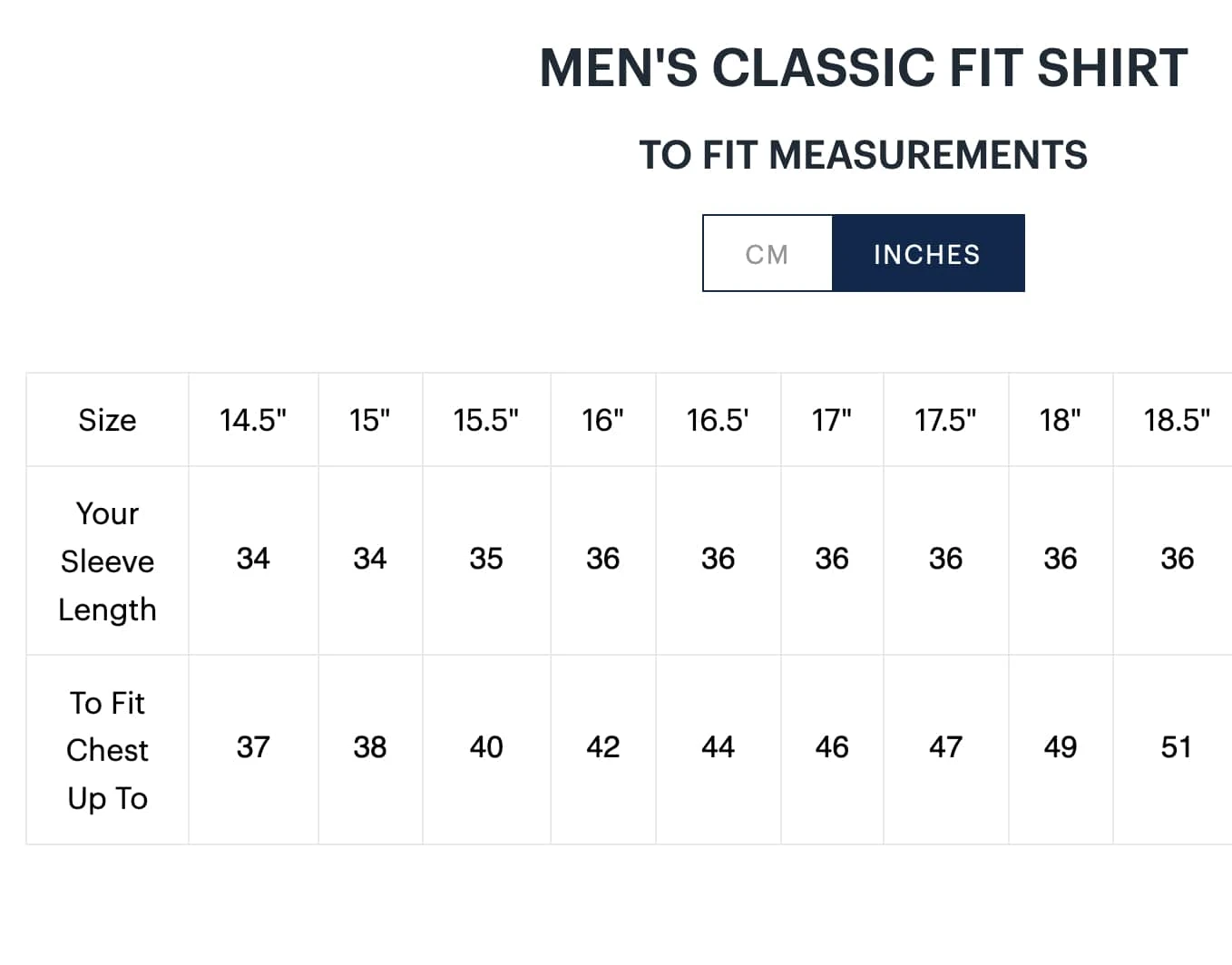Click the chest 51 cell
1232x965 pixels.
point(1176,747)
